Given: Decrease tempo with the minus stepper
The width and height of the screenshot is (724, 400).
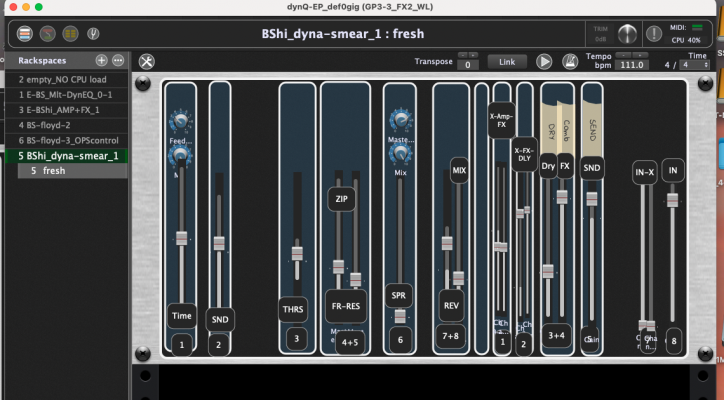Looking at the screenshot, I should click(624, 55).
